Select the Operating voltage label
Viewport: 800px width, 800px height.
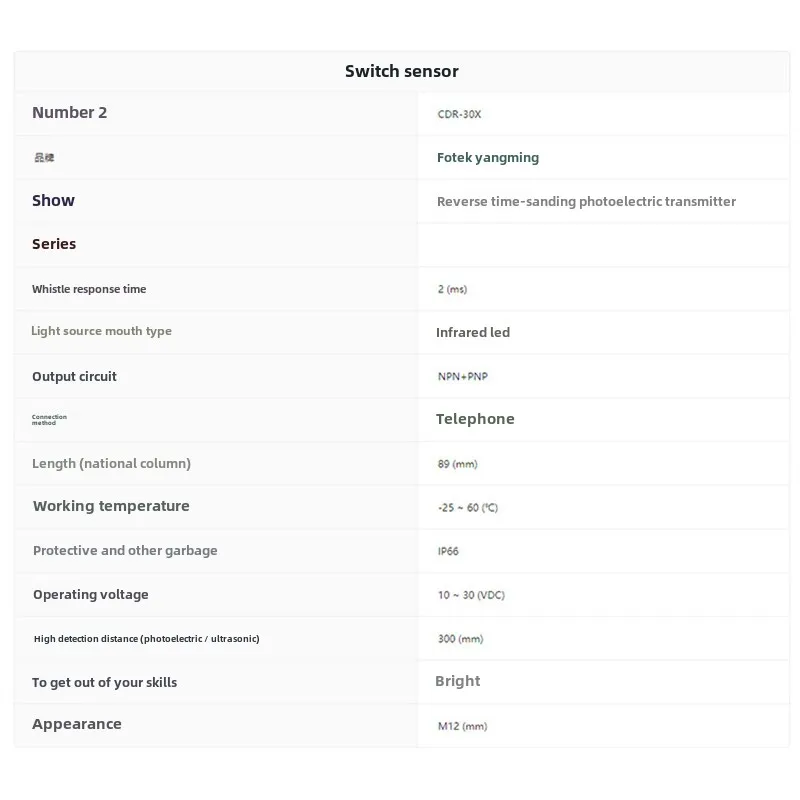coord(90,595)
